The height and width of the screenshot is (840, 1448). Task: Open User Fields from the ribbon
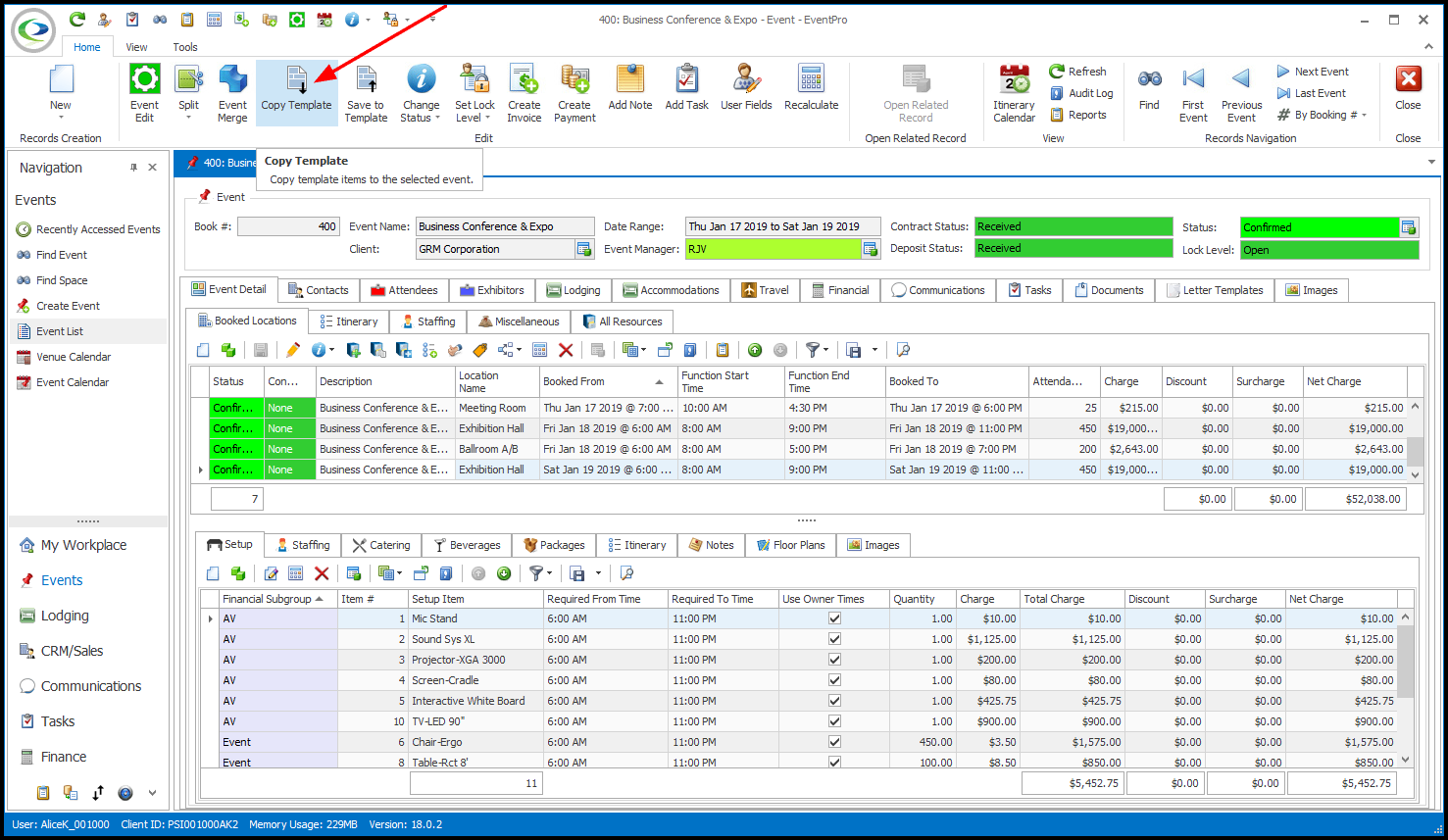click(746, 88)
